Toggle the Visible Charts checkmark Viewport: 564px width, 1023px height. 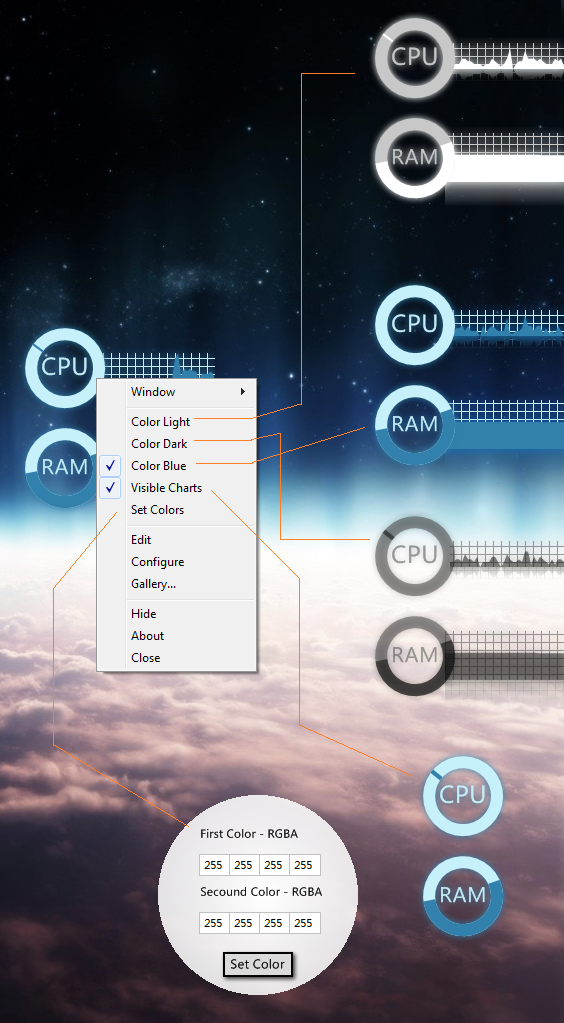[x=110, y=488]
